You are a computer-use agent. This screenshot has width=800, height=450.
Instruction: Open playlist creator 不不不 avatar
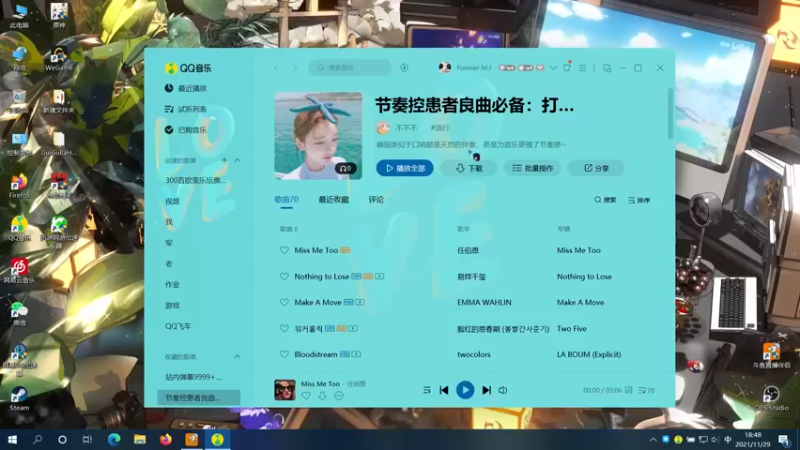(383, 128)
